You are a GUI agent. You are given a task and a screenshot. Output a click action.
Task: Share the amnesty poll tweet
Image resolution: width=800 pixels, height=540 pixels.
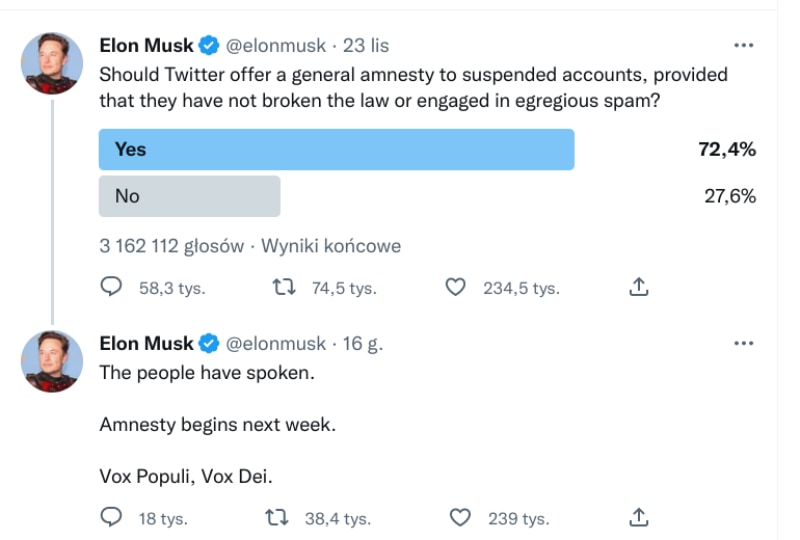pos(640,288)
